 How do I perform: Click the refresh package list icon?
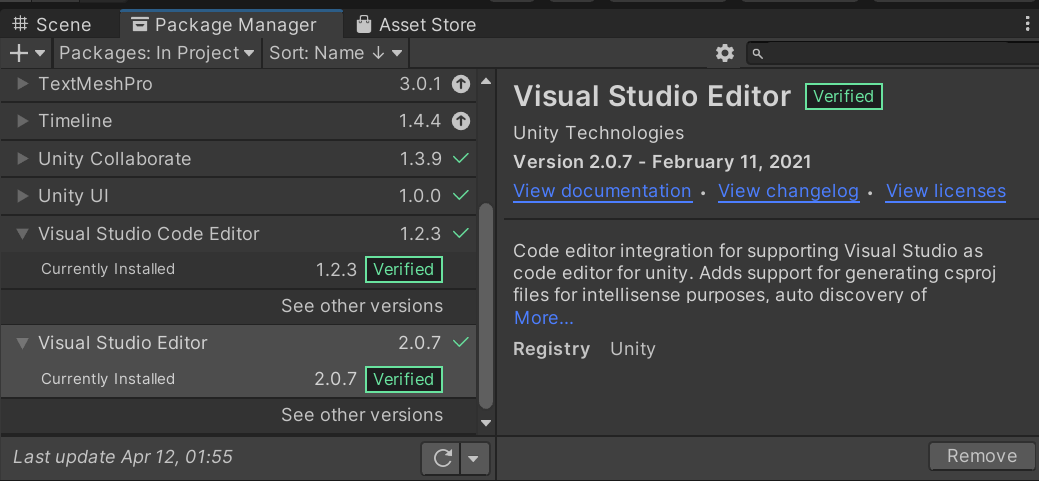coord(442,459)
